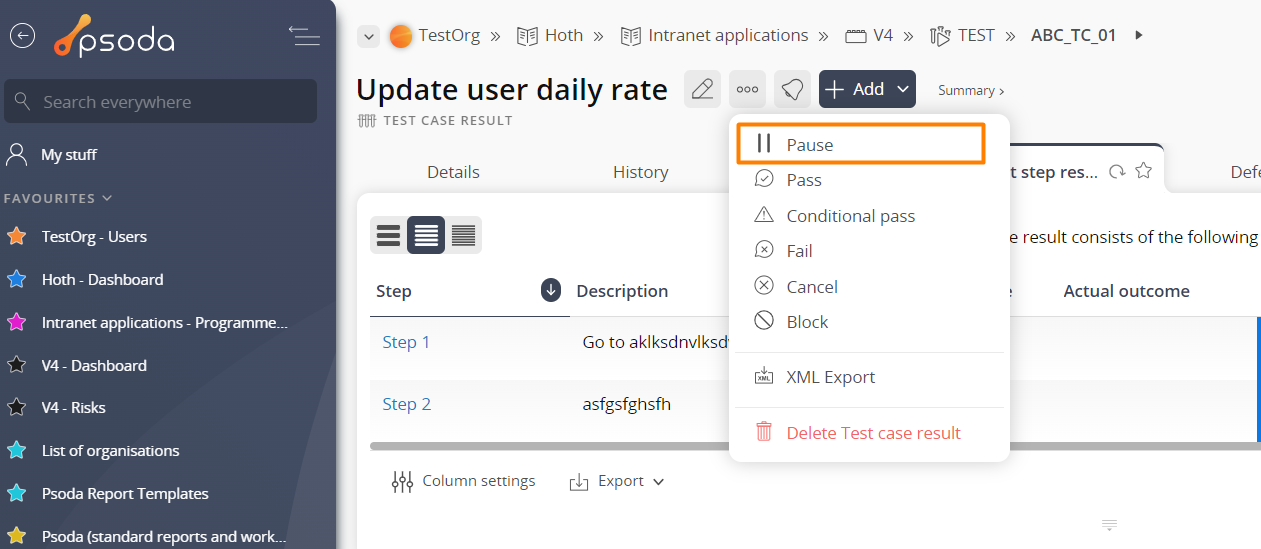Click magenta star beside Intranet applications
The height and width of the screenshot is (549, 1261).
click(x=17, y=323)
